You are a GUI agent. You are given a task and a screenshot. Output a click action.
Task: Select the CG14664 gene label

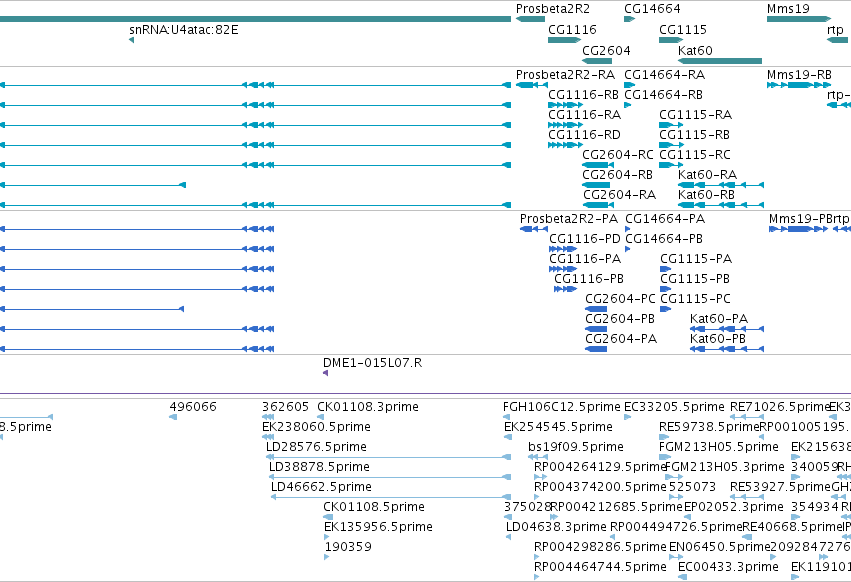(x=652, y=9)
